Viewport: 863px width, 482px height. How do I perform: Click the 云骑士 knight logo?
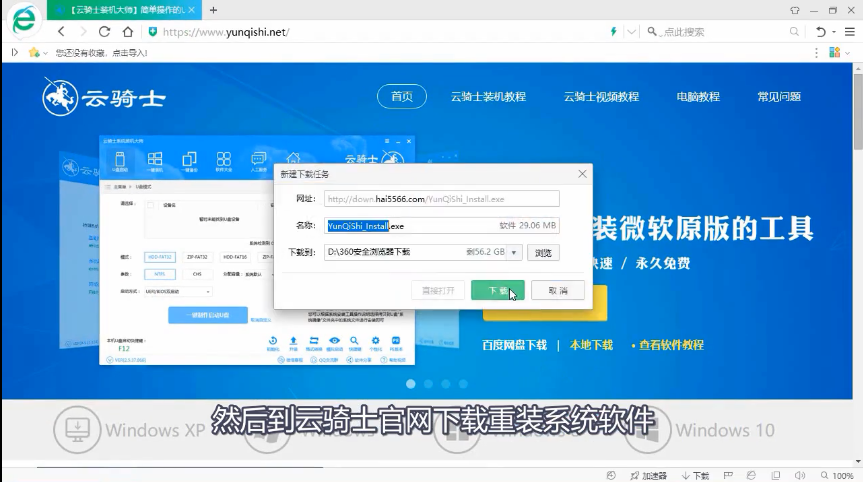[104, 97]
